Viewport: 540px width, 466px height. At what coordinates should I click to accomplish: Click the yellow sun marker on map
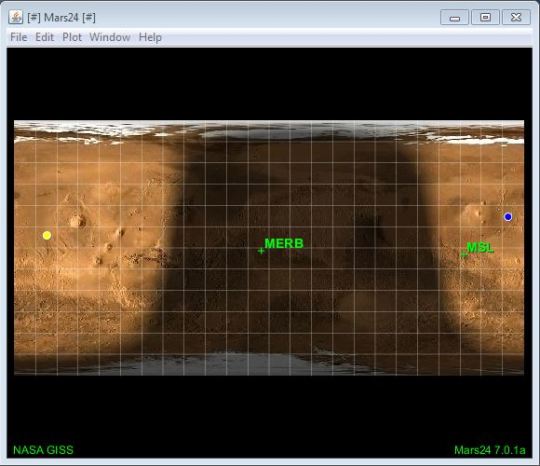tap(47, 235)
